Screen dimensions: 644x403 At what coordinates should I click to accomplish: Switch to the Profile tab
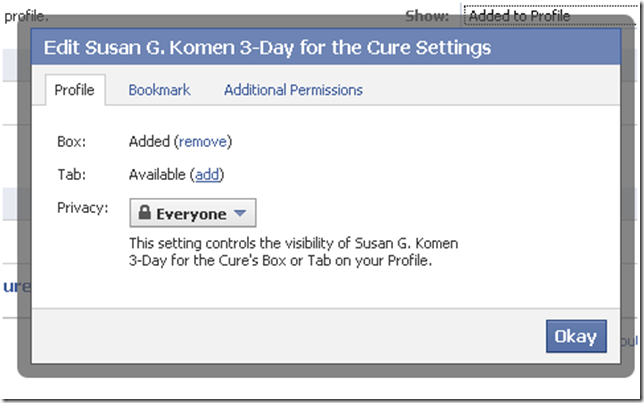click(74, 90)
